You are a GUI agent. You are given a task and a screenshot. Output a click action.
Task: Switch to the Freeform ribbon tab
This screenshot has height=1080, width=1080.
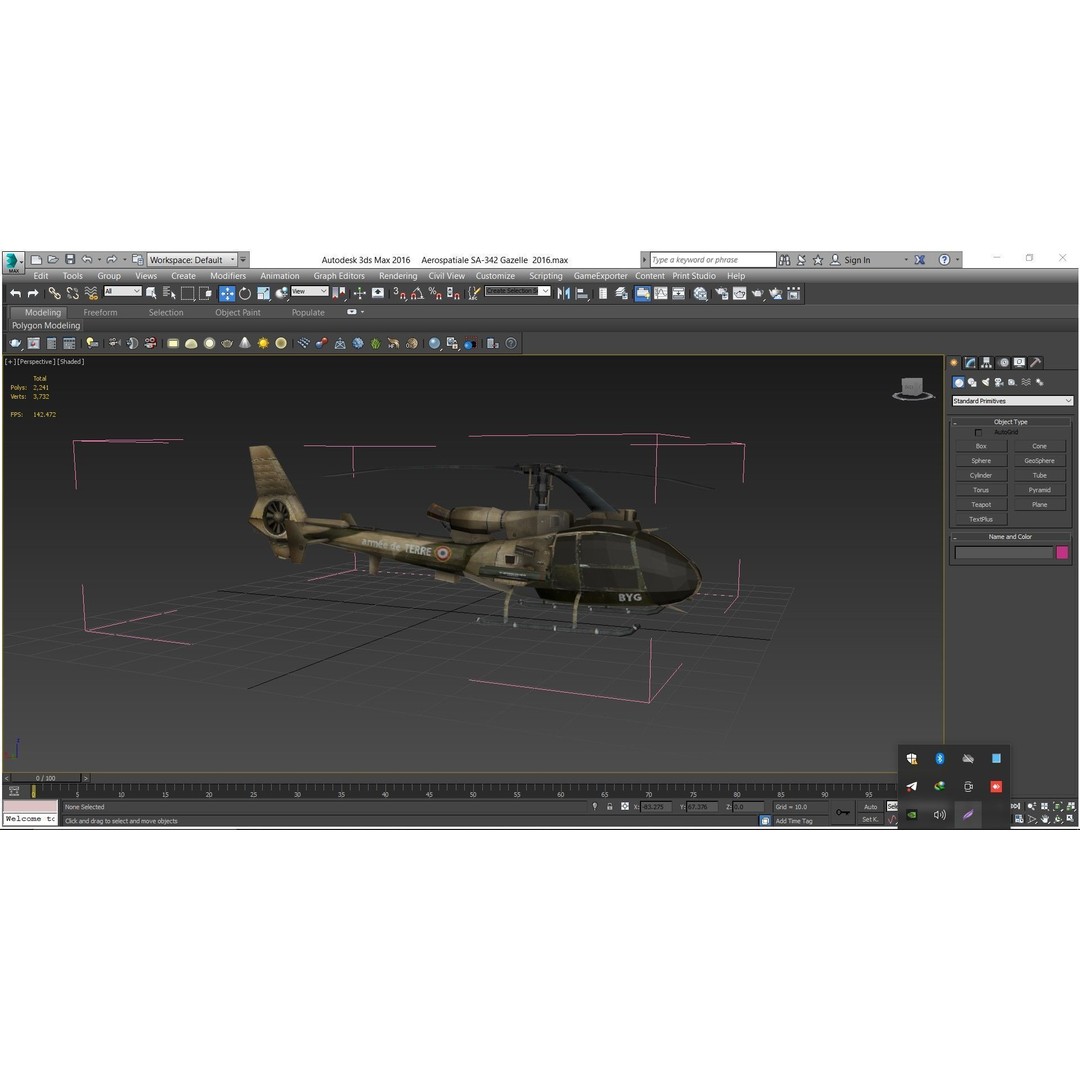101,312
